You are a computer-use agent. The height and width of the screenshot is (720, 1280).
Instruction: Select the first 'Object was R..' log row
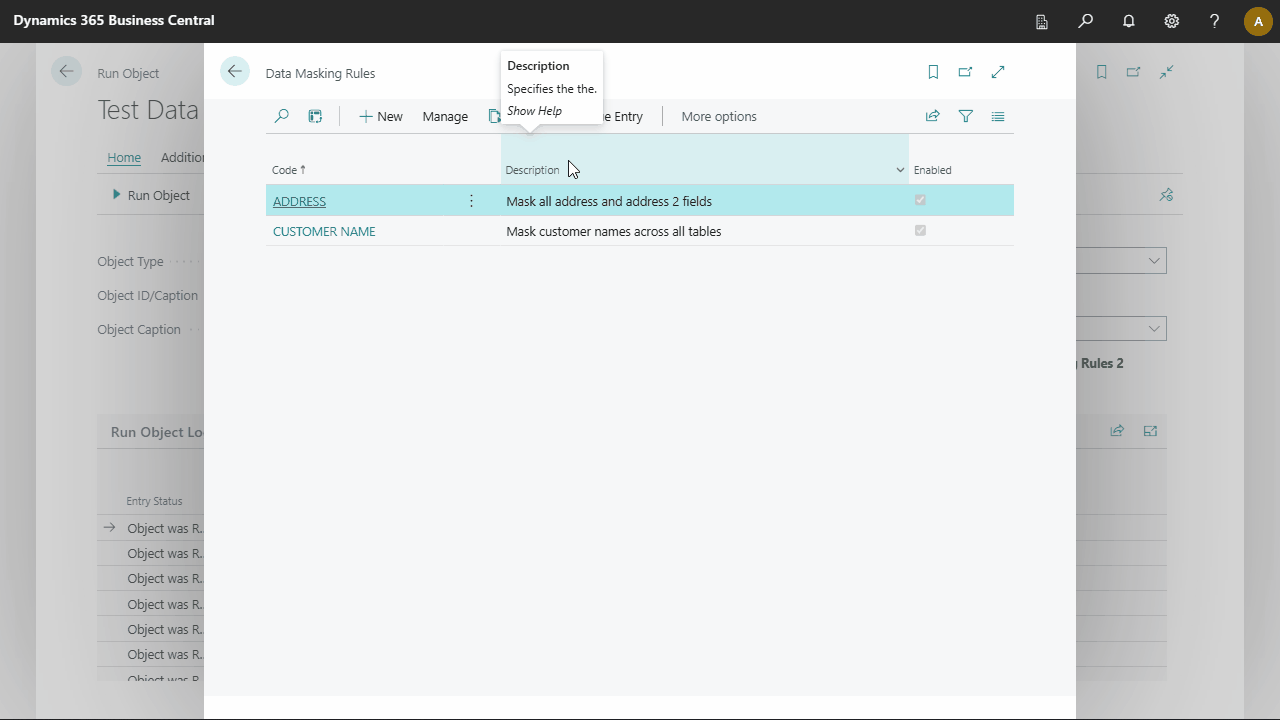[165, 528]
